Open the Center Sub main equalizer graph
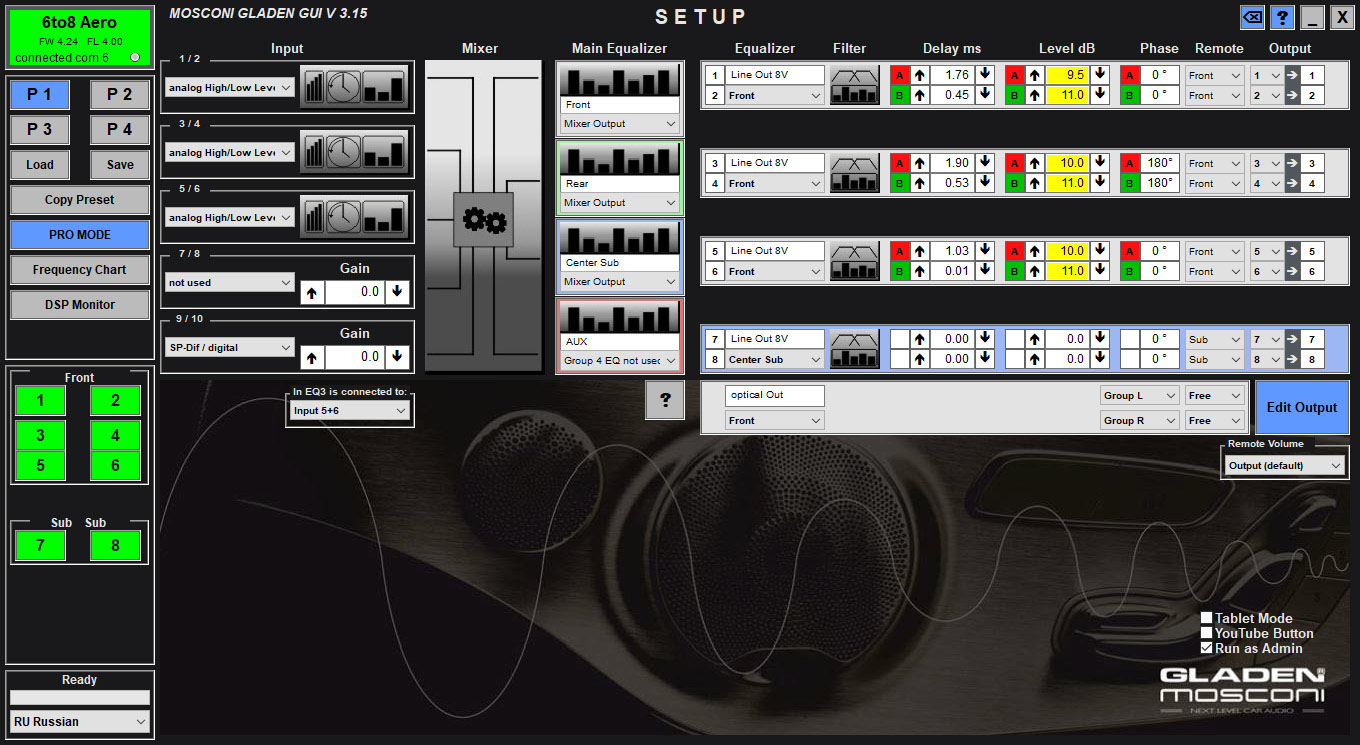 click(619, 238)
